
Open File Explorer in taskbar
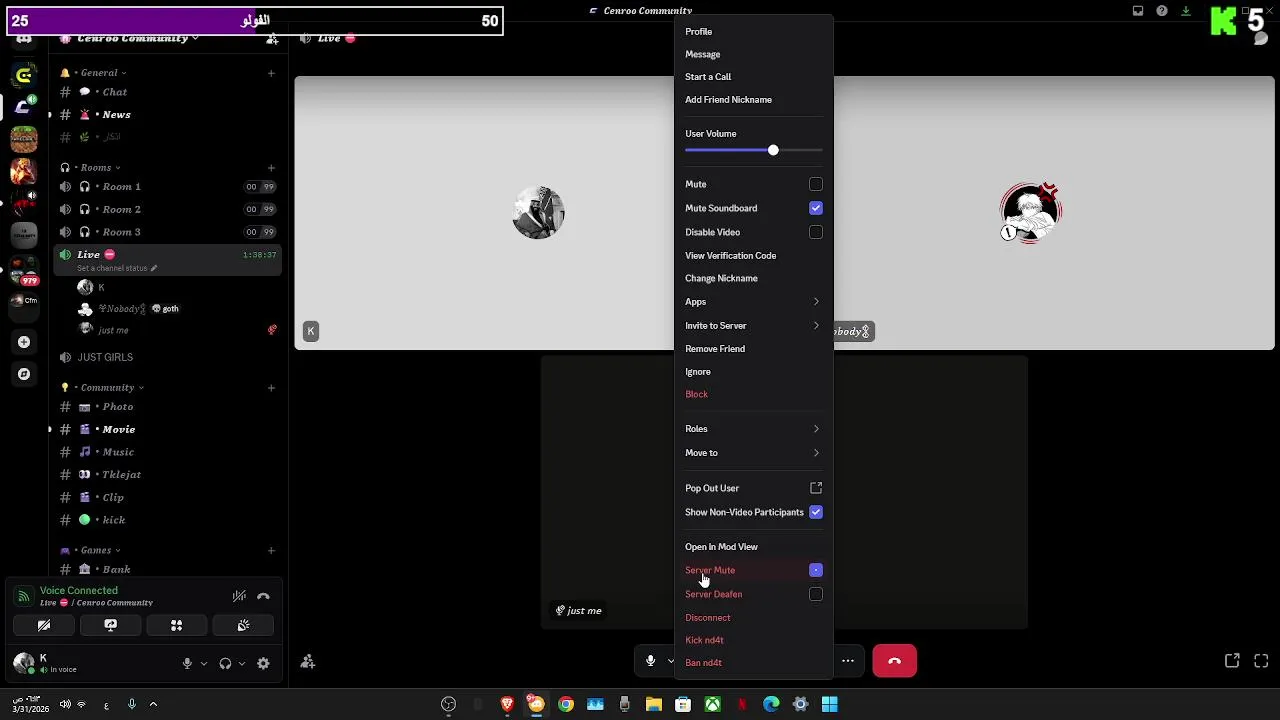click(x=654, y=704)
